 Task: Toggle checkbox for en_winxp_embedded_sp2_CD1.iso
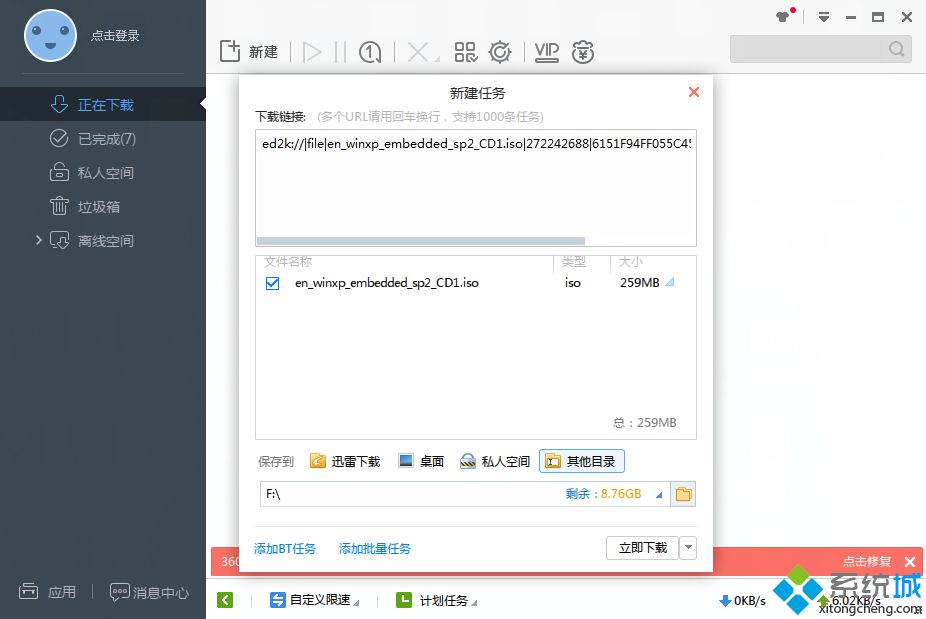272,283
